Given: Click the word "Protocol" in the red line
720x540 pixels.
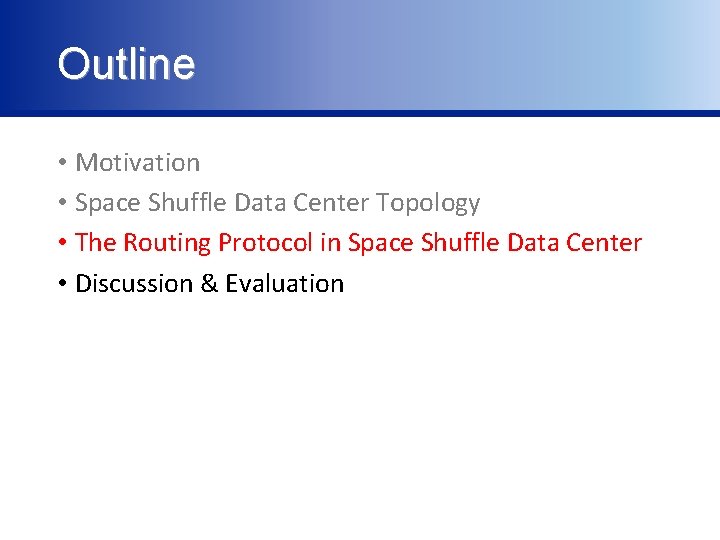Looking at the screenshot, I should pos(265,242).
